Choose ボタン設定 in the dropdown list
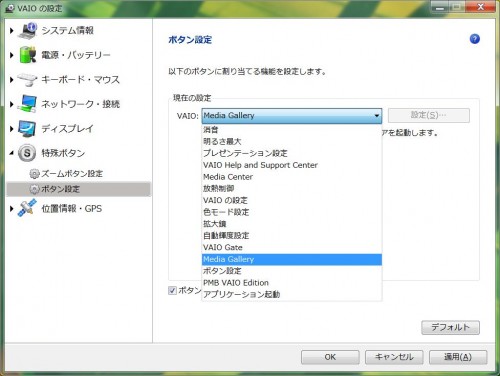 click(x=292, y=271)
